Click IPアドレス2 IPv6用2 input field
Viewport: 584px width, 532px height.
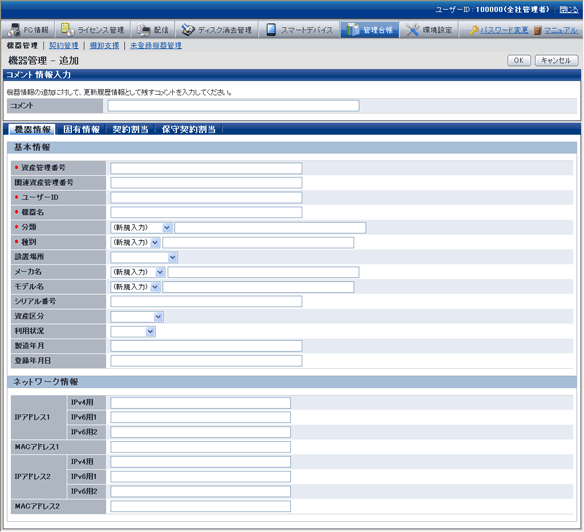pos(200,491)
